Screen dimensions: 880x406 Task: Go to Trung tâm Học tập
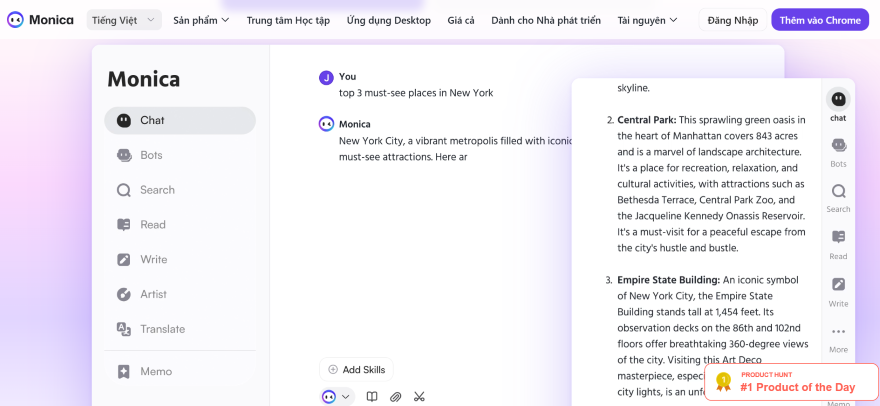(288, 20)
